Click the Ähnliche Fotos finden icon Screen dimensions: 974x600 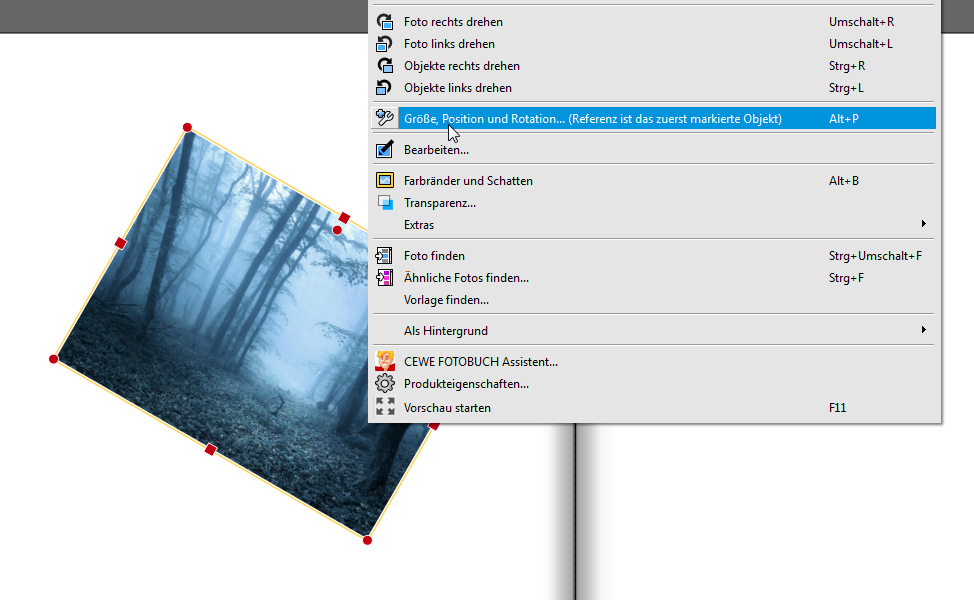385,278
